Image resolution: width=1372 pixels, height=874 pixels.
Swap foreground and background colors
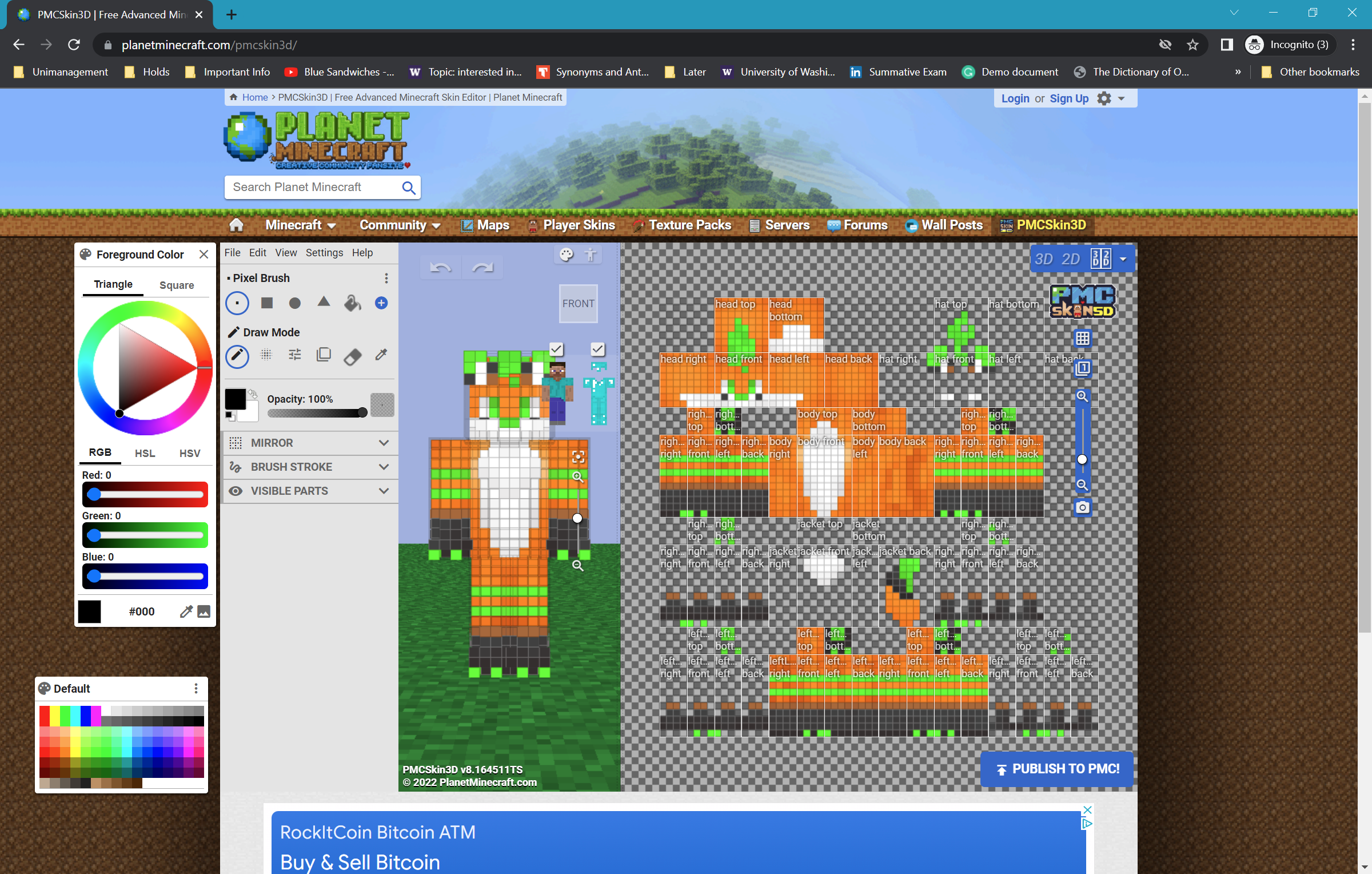253,395
